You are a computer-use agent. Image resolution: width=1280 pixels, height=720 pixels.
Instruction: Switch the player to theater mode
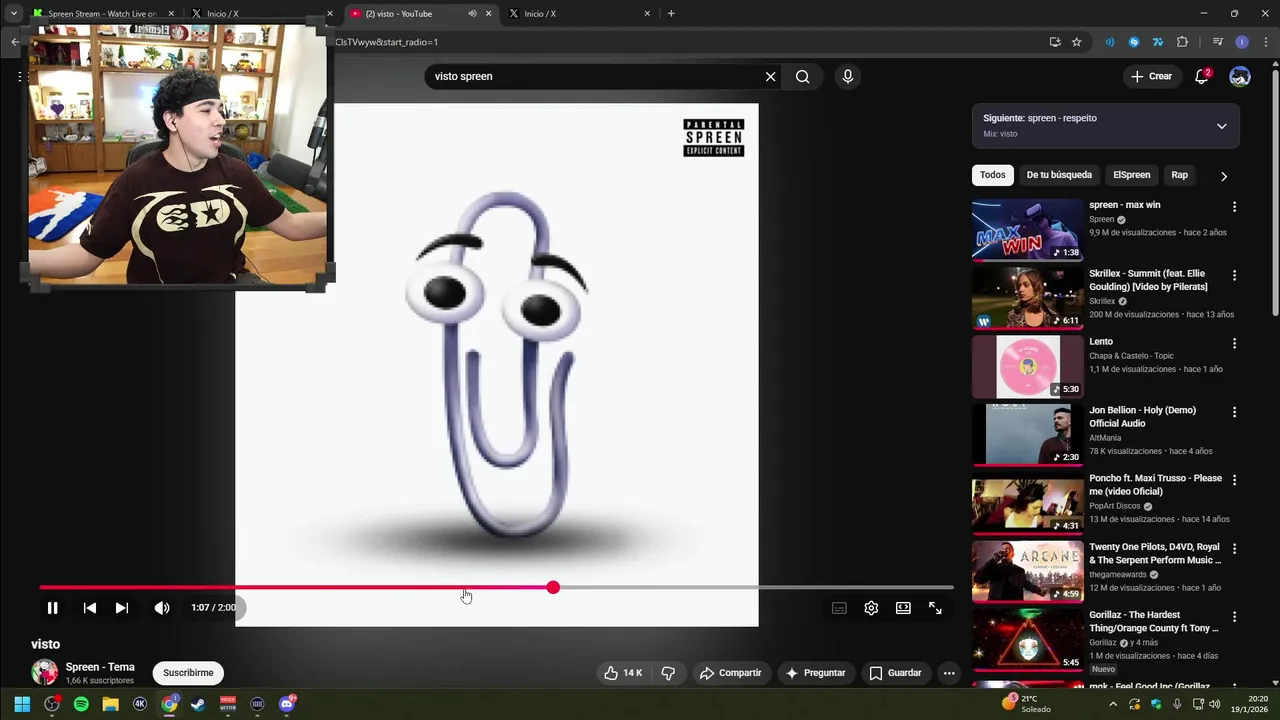tap(903, 608)
